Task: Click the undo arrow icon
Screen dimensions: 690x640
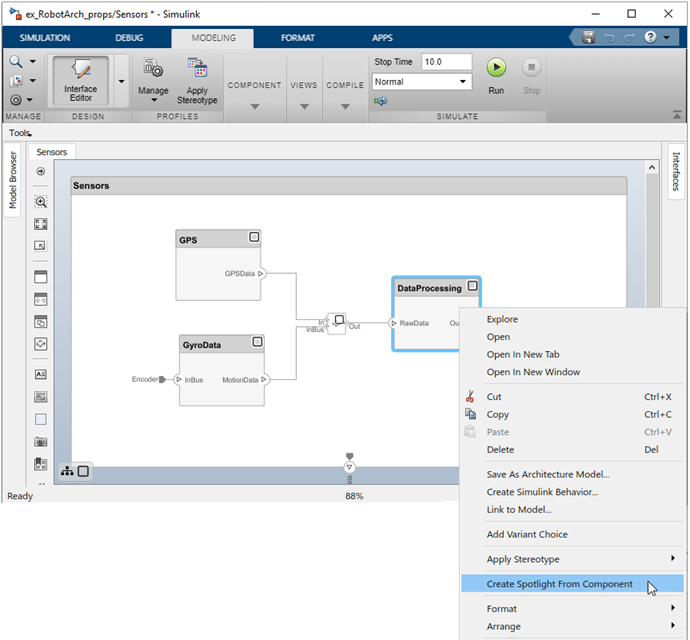Action: (x=609, y=37)
